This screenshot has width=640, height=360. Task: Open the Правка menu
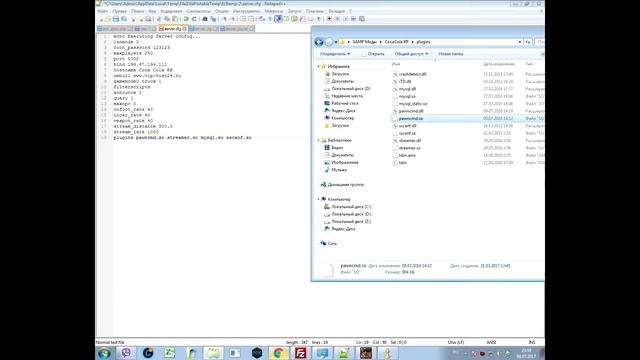point(119,11)
